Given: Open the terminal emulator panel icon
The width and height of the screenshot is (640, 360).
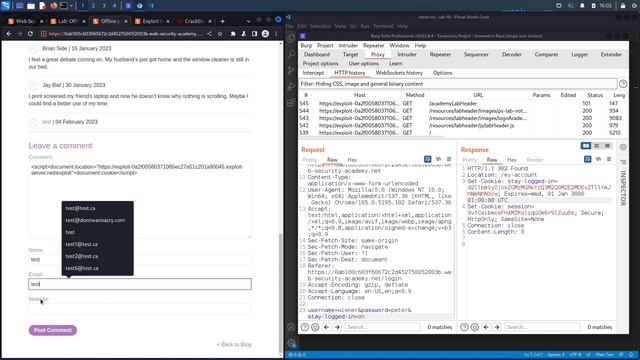Looking at the screenshot, I should [x=64, y=6].
